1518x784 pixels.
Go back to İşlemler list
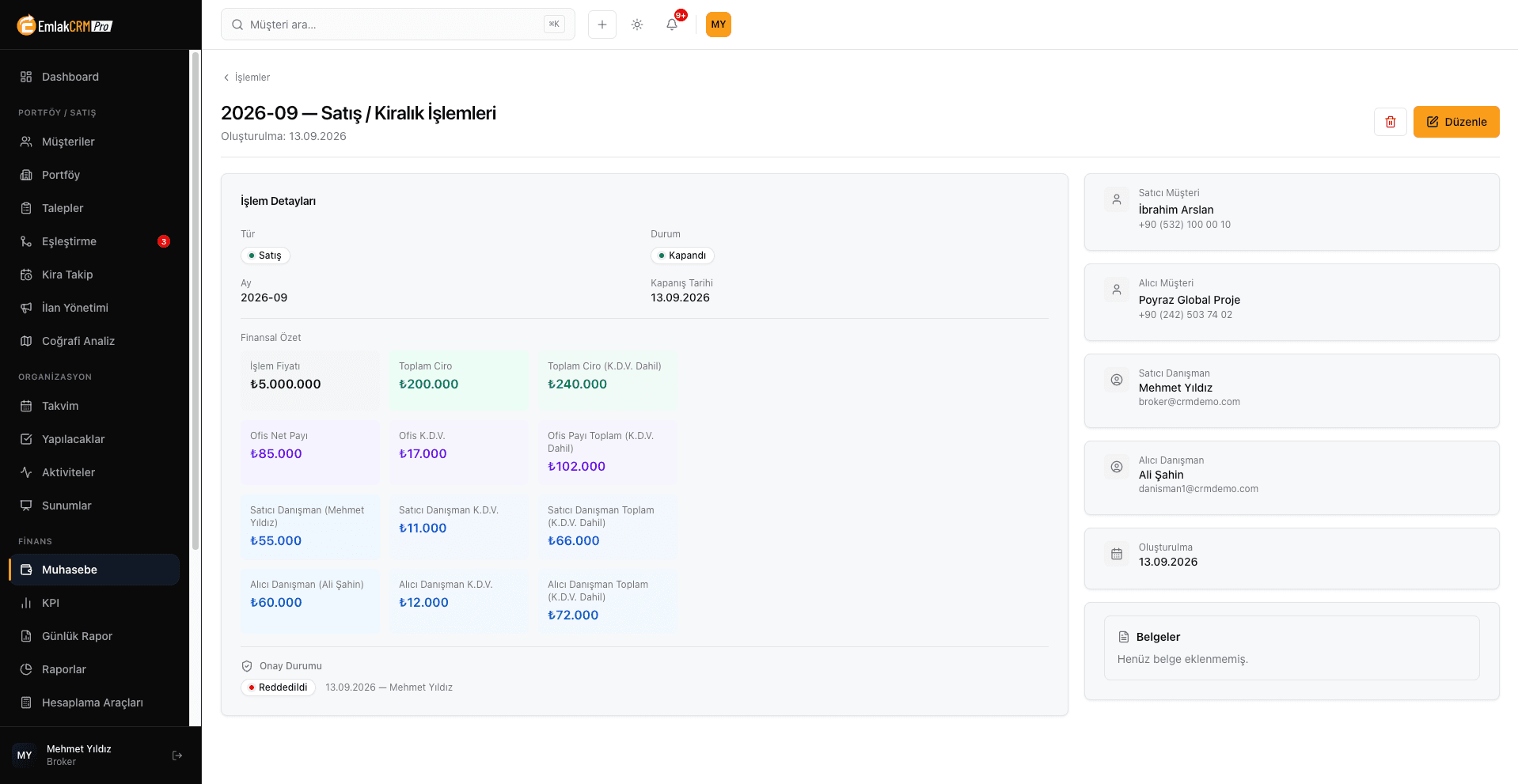[x=246, y=78]
